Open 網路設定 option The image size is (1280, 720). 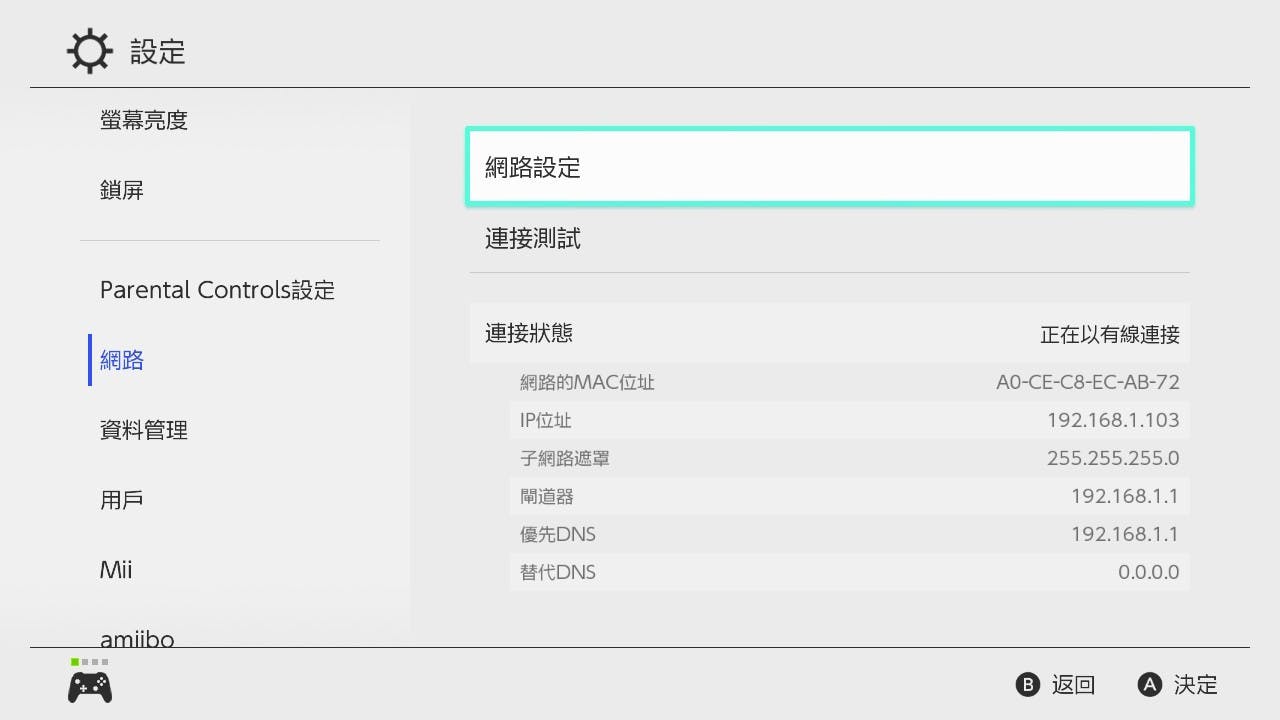click(x=830, y=167)
